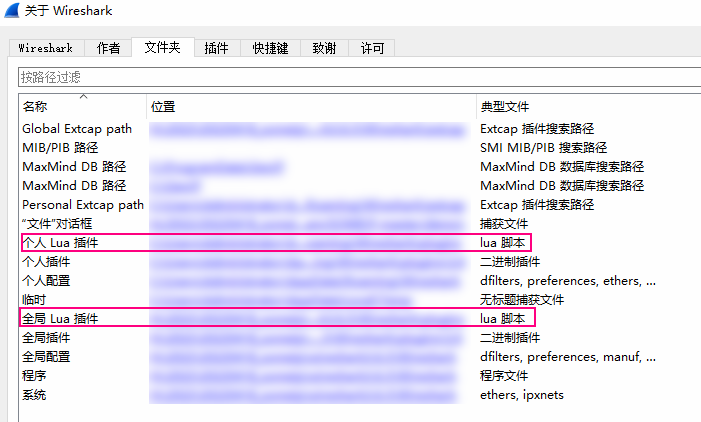Open the 作者 tab
The height and width of the screenshot is (422, 701).
(108, 48)
